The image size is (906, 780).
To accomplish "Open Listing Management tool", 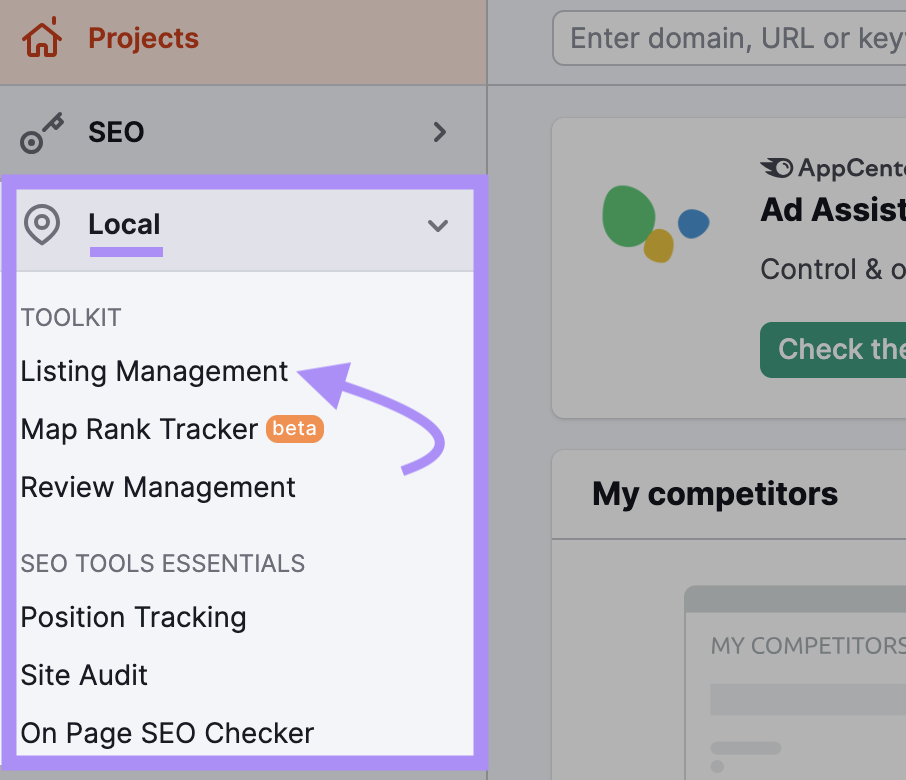I will click(154, 371).
